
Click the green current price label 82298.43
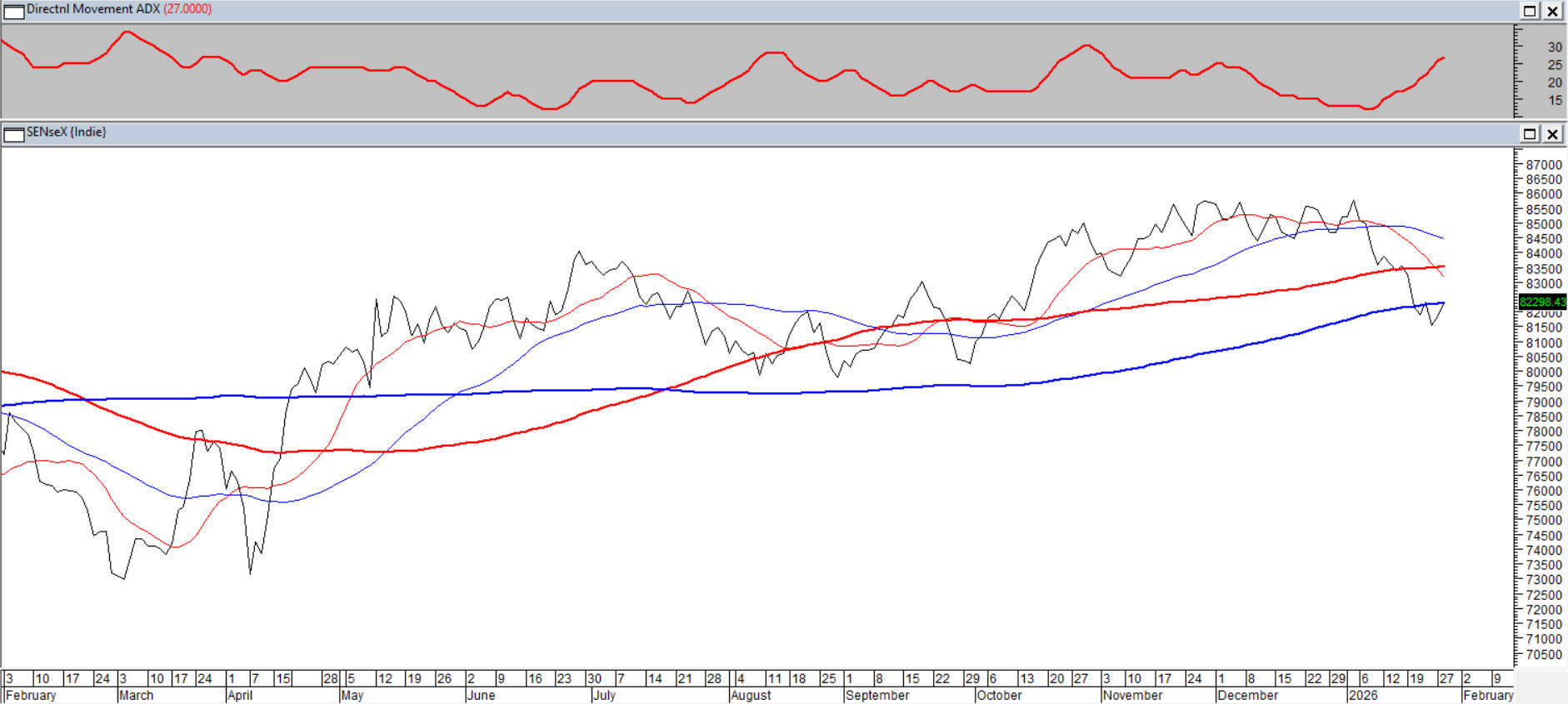(1541, 302)
